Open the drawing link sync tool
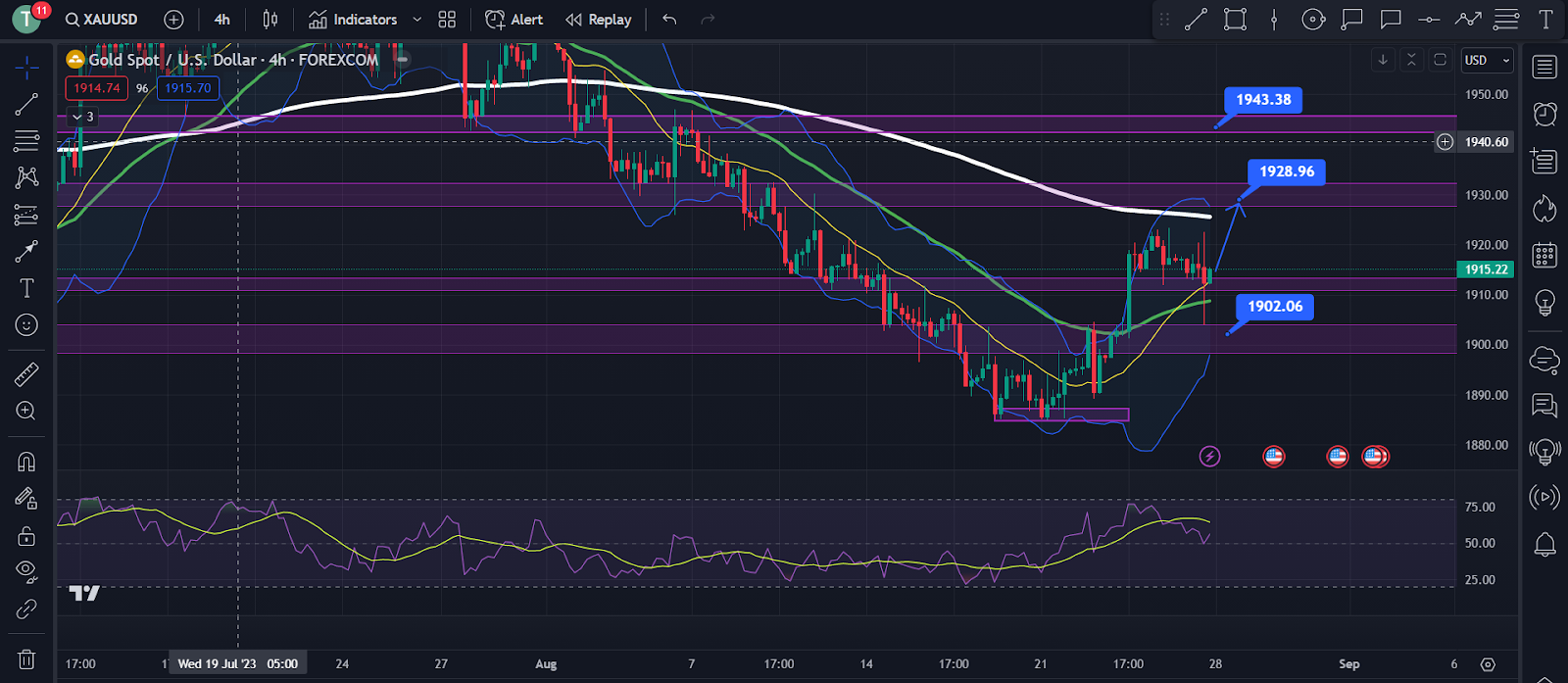 (x=26, y=610)
